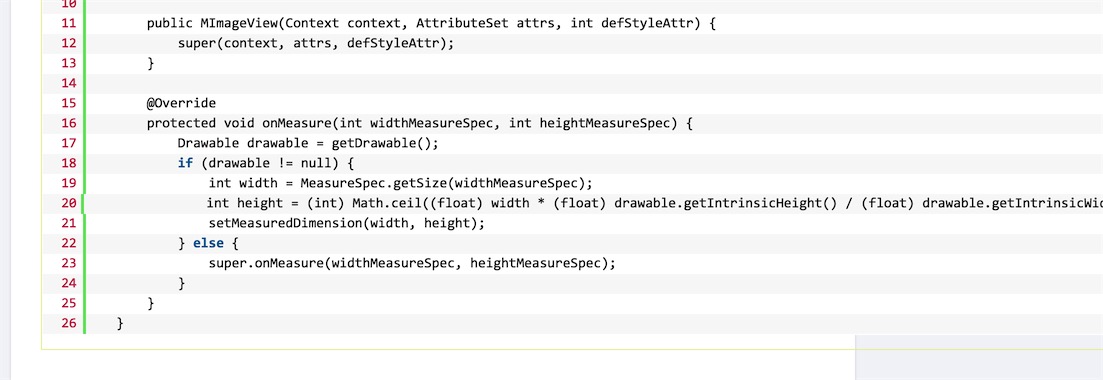Click line number 26 in gutter
The width and height of the screenshot is (1103, 380).
pyautogui.click(x=68, y=324)
